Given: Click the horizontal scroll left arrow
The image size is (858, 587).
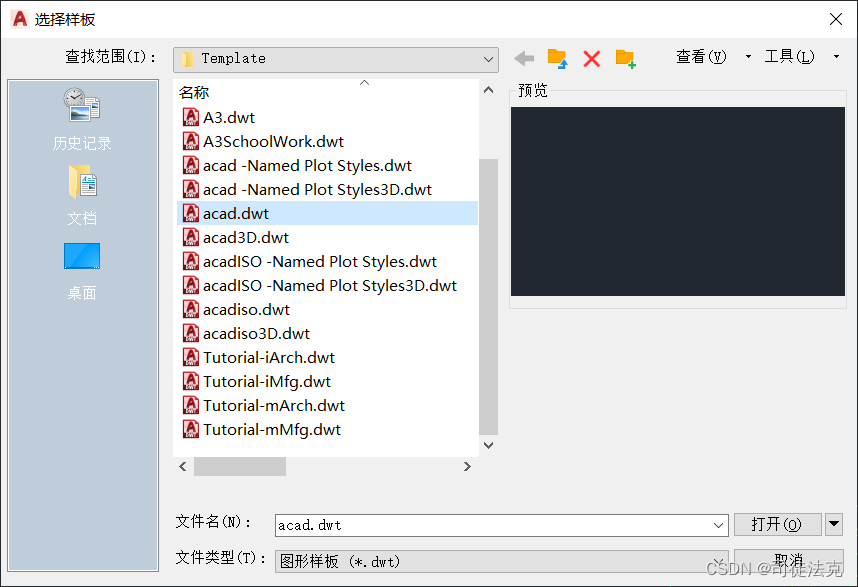Looking at the screenshot, I should pyautogui.click(x=183, y=467).
